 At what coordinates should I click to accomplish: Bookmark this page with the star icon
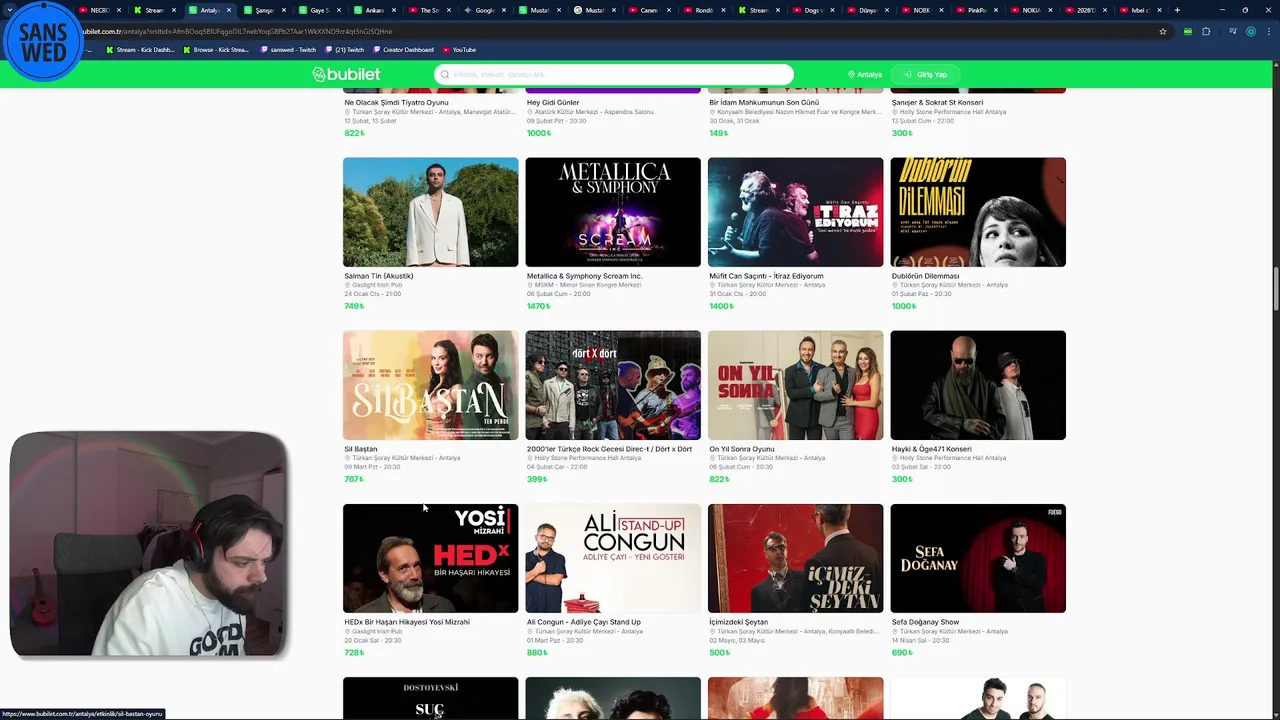1163,31
